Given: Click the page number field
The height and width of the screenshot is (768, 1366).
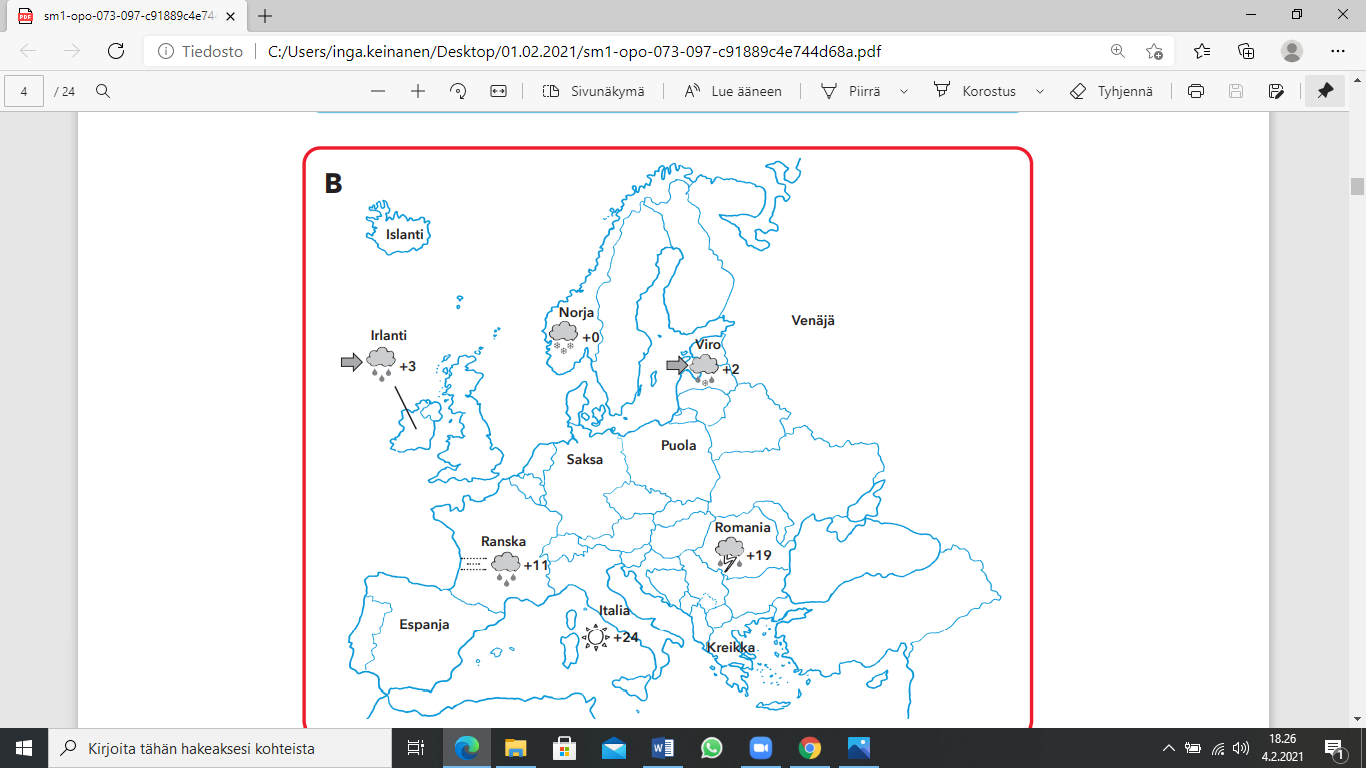Looking at the screenshot, I should pos(24,91).
